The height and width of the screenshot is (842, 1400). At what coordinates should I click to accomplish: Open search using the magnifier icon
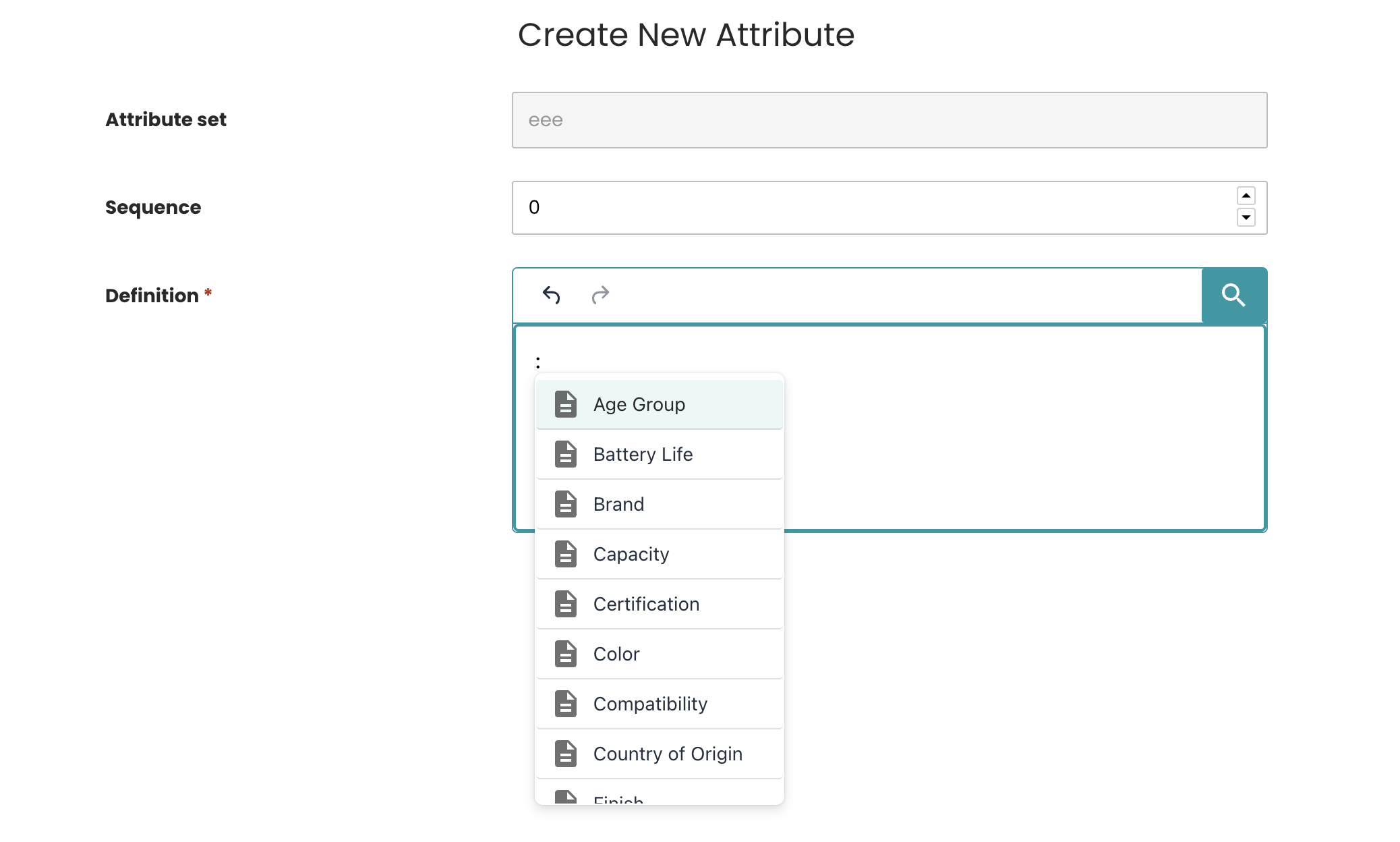(1233, 295)
